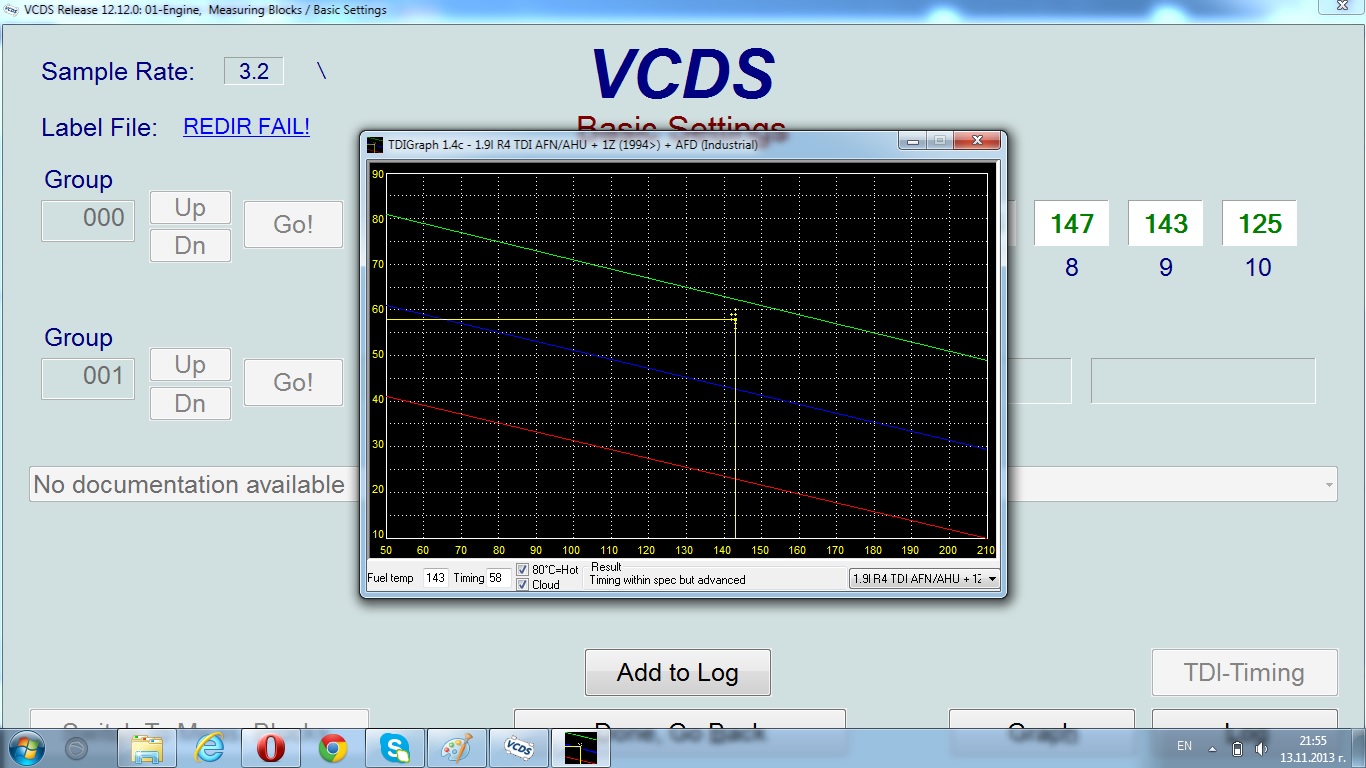
Task: Expand the No documentation available dropdown
Action: point(1329,485)
